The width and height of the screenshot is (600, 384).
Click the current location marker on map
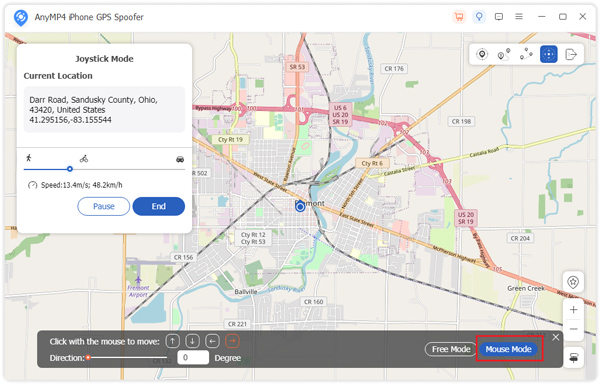[300, 207]
